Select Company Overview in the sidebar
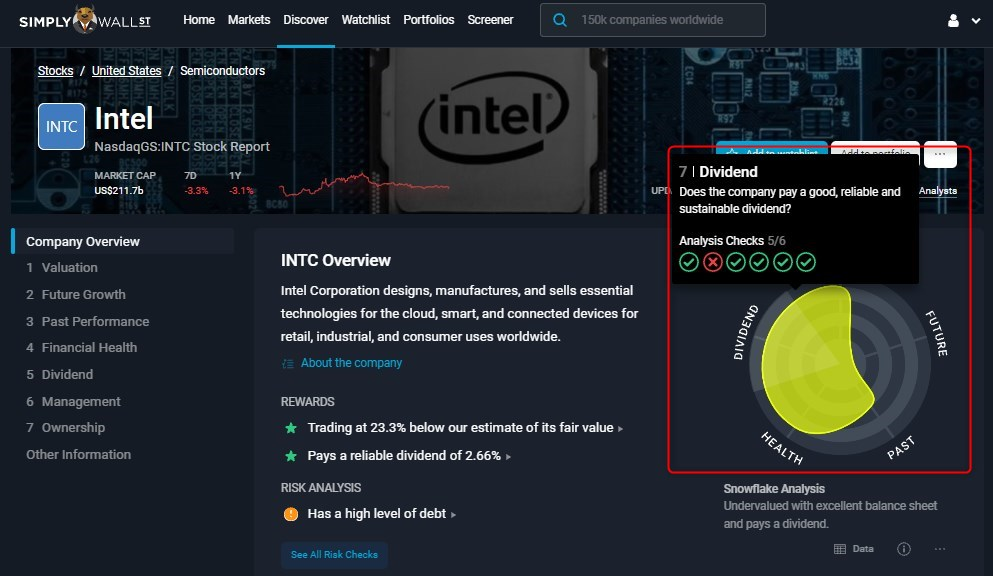This screenshot has height=576, width=993. click(123, 241)
